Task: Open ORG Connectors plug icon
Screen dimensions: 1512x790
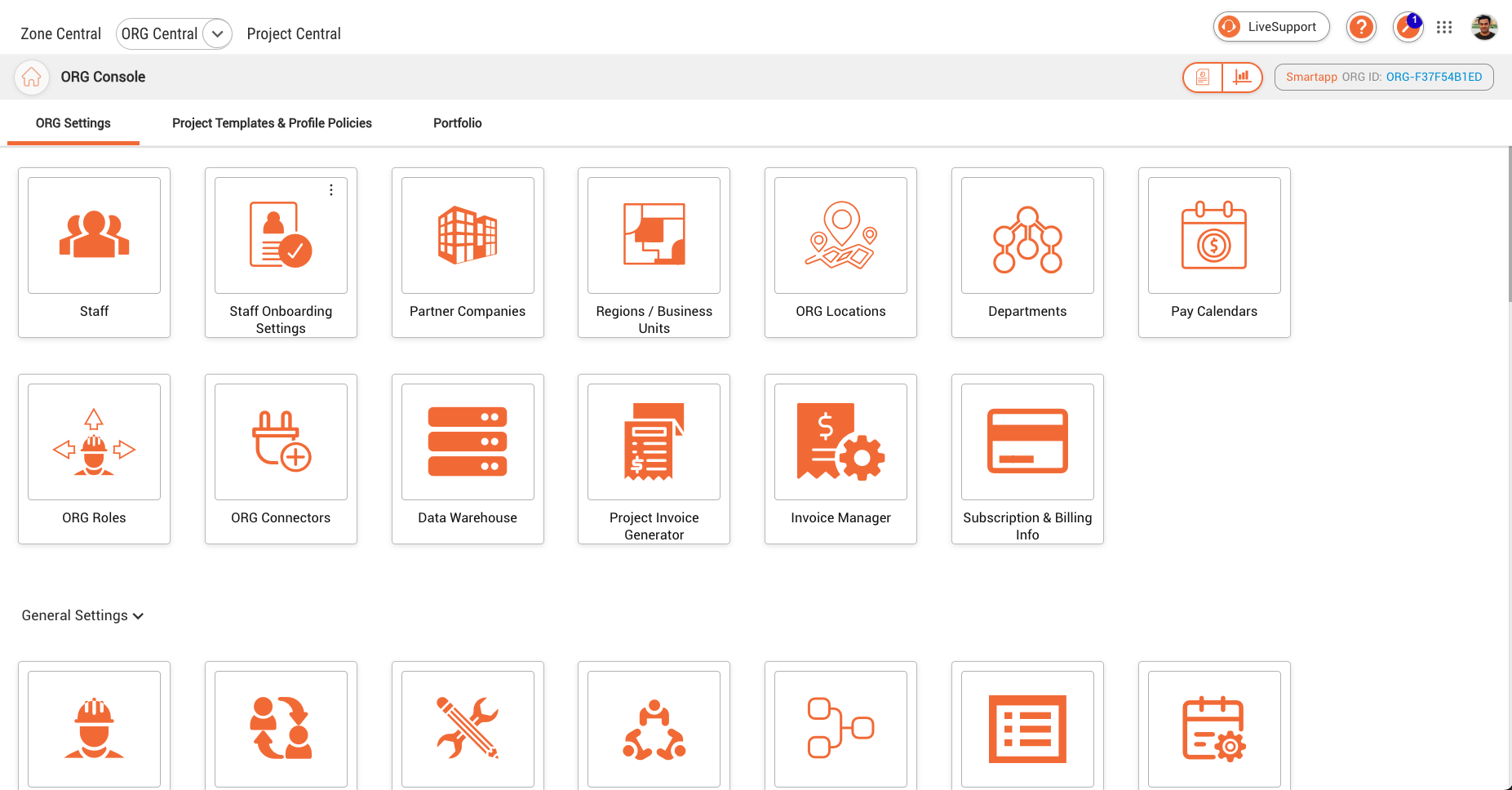Action: 281,442
